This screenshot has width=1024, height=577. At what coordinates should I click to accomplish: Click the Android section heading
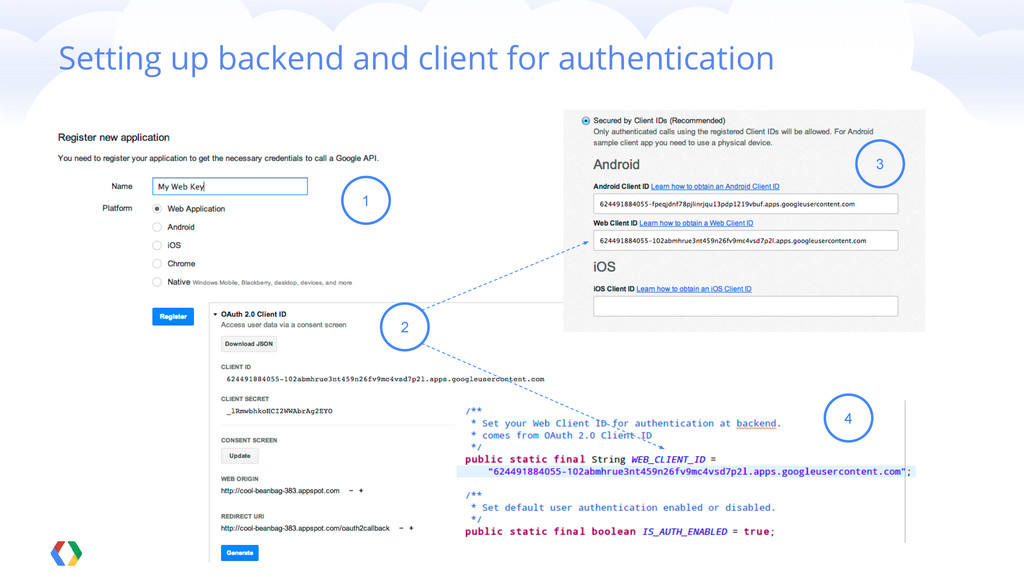(x=616, y=164)
